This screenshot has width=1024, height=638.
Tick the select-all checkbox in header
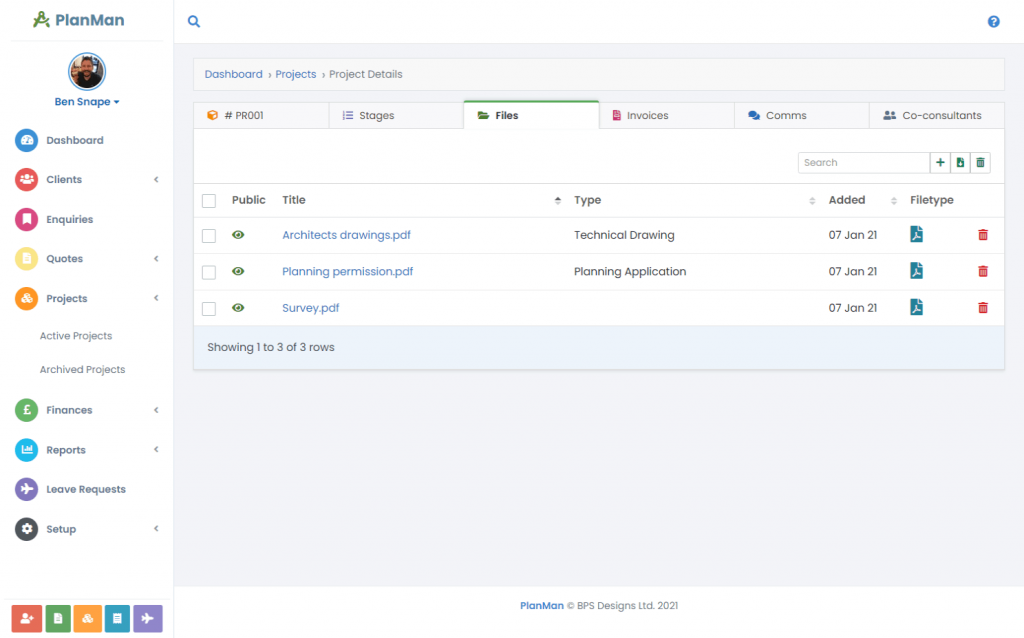pyautogui.click(x=209, y=200)
